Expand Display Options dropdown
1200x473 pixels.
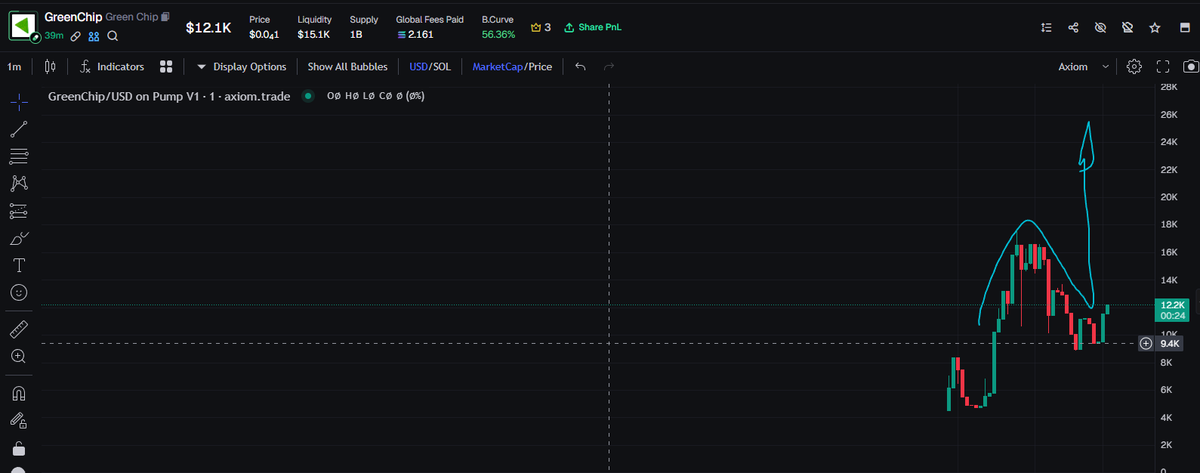point(241,66)
